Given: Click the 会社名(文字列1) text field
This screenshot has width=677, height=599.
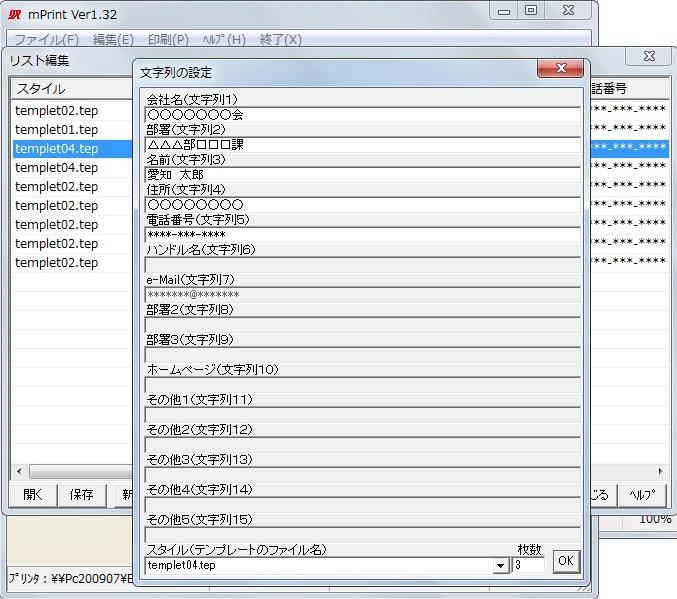Looking at the screenshot, I should (362, 114).
